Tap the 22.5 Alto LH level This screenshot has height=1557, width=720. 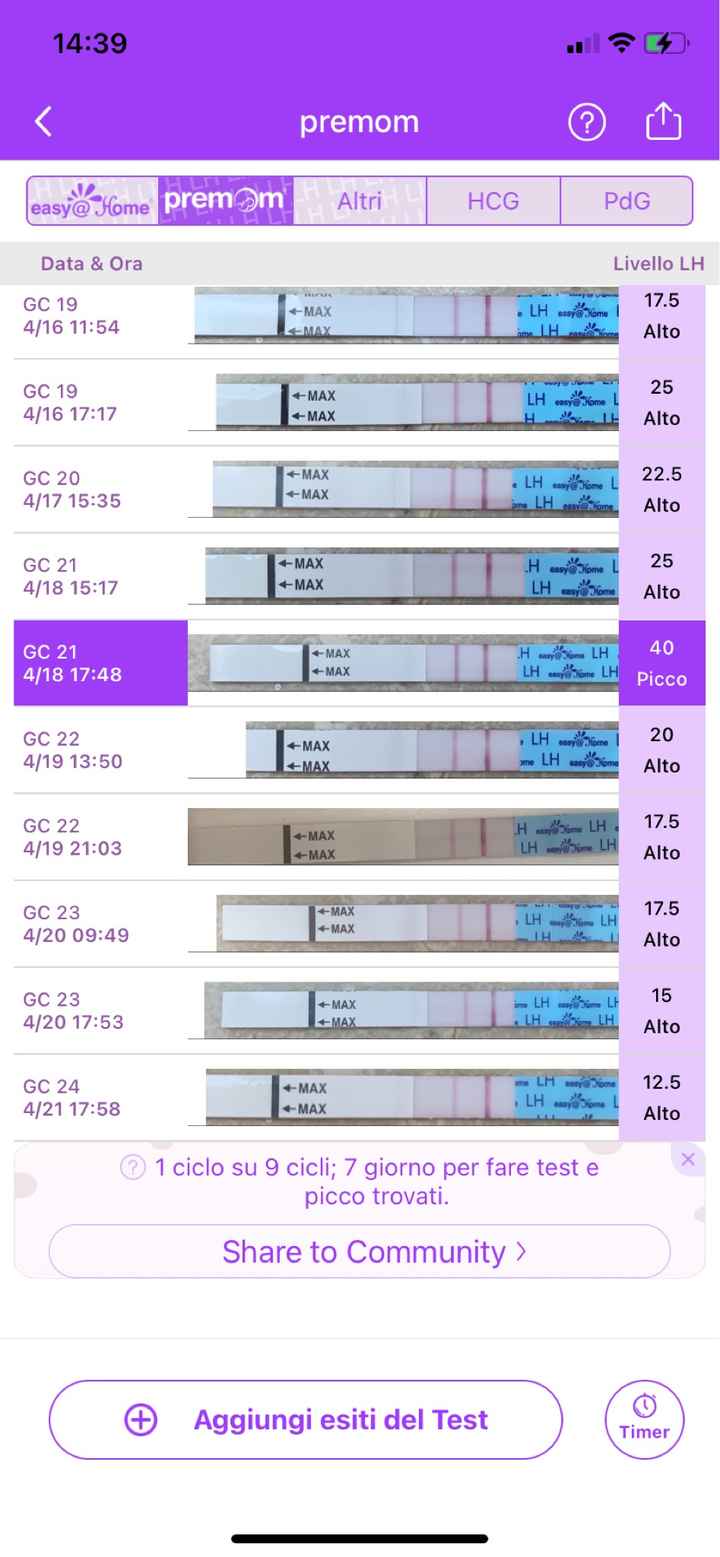pos(661,489)
